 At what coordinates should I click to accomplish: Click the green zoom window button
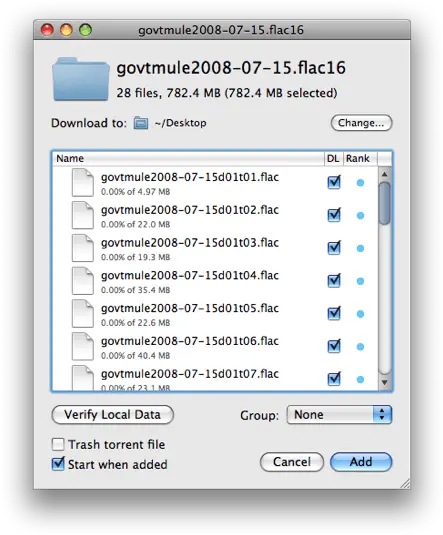[85, 30]
